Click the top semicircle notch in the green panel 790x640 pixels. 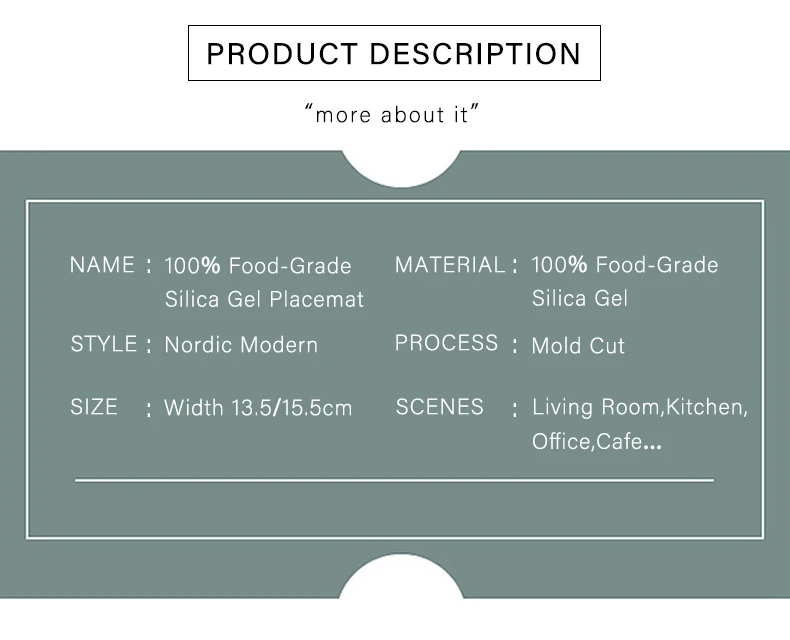pyautogui.click(x=402, y=168)
